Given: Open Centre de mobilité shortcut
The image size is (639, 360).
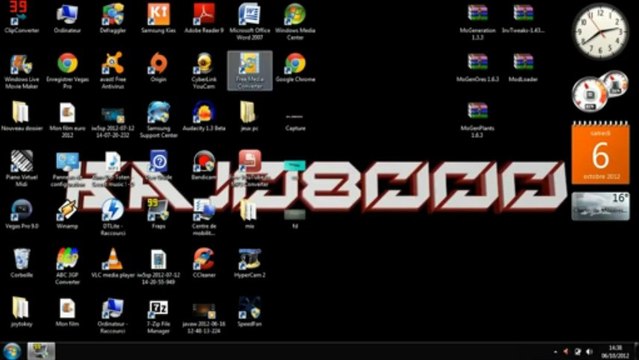Looking at the screenshot, I should [x=204, y=217].
